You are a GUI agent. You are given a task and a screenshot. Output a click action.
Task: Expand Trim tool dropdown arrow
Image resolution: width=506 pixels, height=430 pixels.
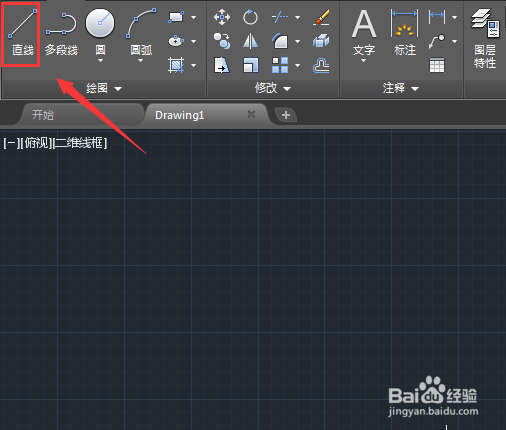click(x=297, y=17)
